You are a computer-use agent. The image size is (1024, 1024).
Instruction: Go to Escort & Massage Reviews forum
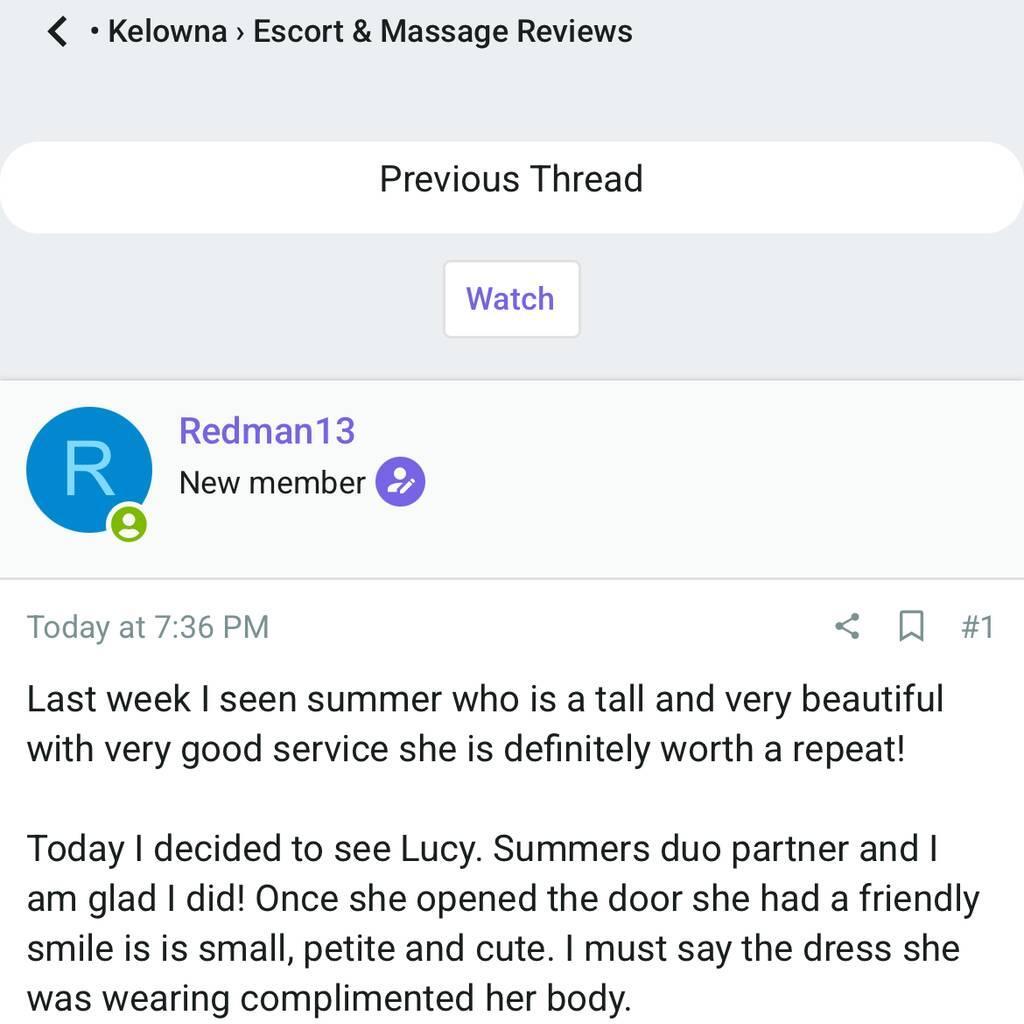point(442,32)
